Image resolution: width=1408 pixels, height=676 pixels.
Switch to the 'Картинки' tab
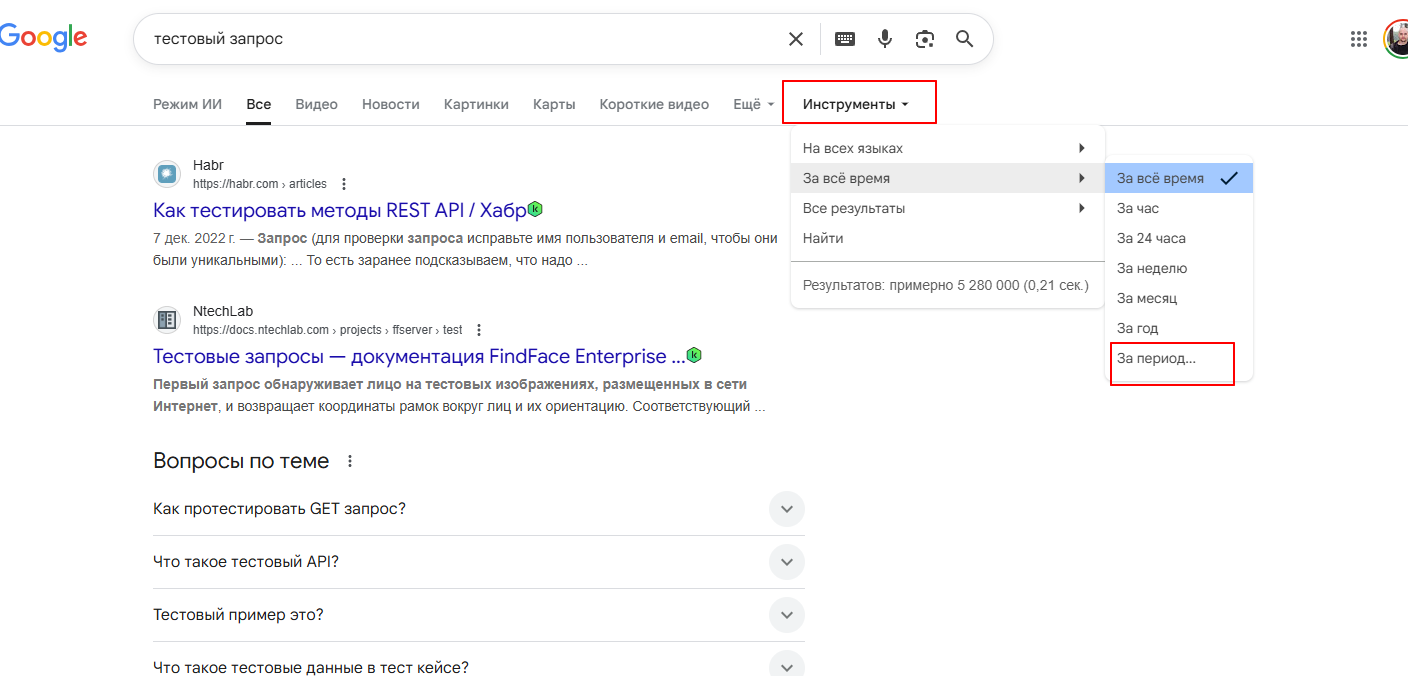pyautogui.click(x=476, y=104)
